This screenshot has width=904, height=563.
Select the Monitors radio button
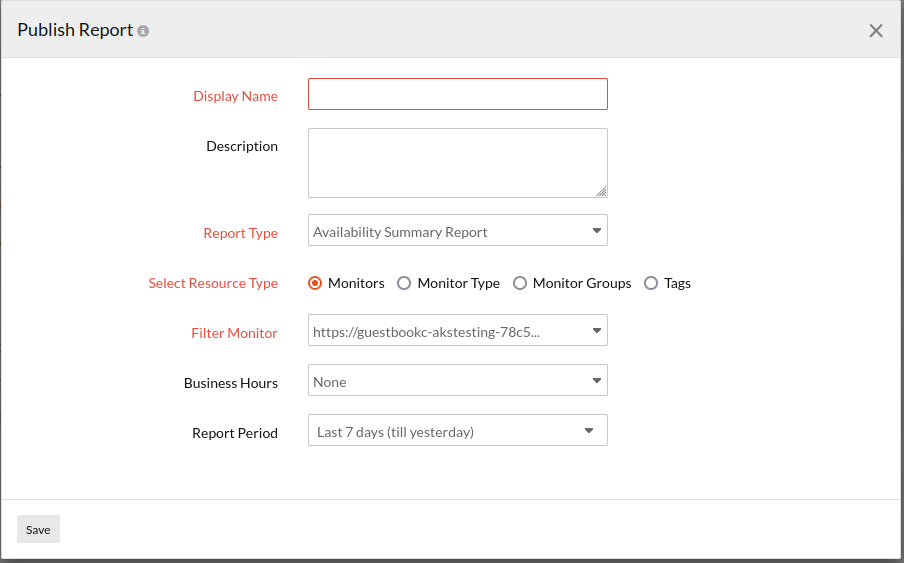point(316,283)
